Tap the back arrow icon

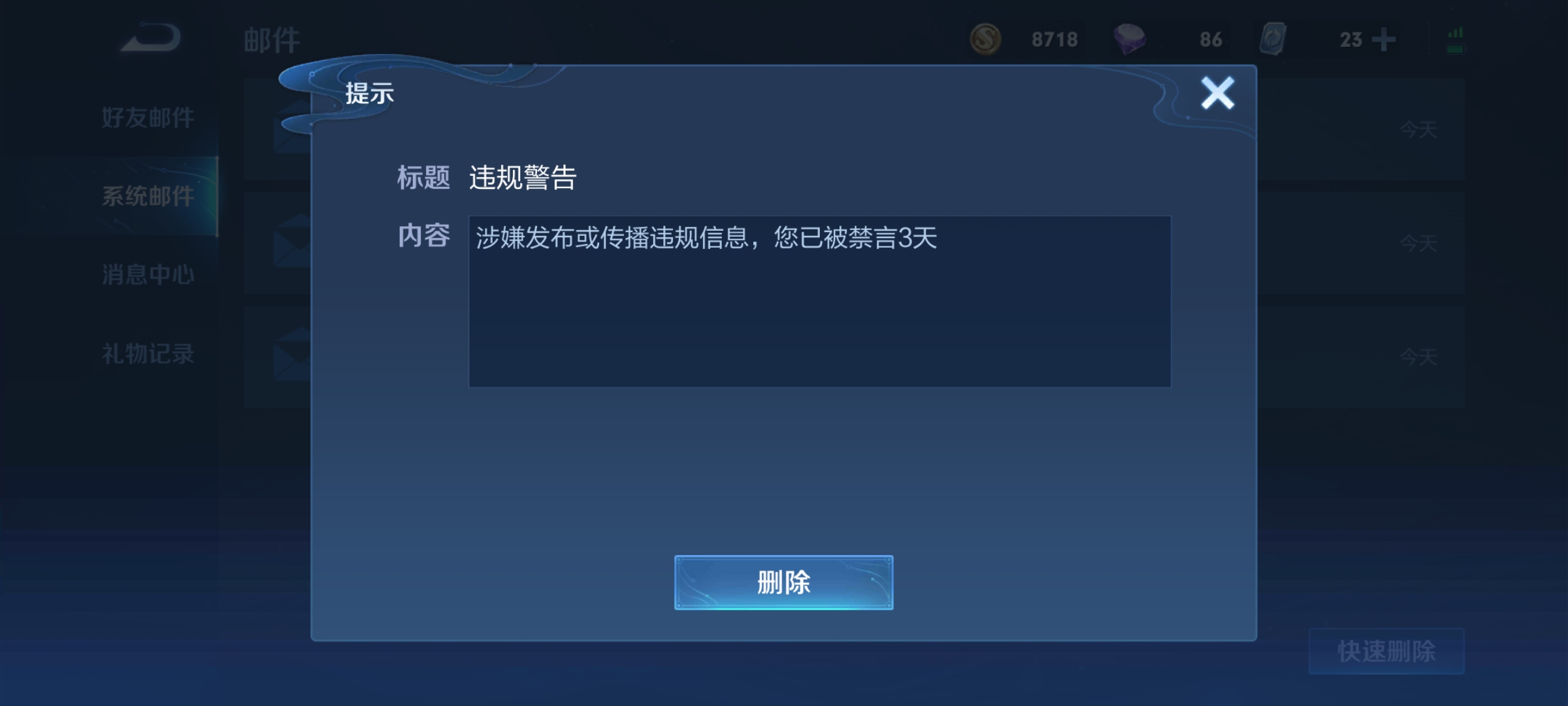pyautogui.click(x=151, y=37)
